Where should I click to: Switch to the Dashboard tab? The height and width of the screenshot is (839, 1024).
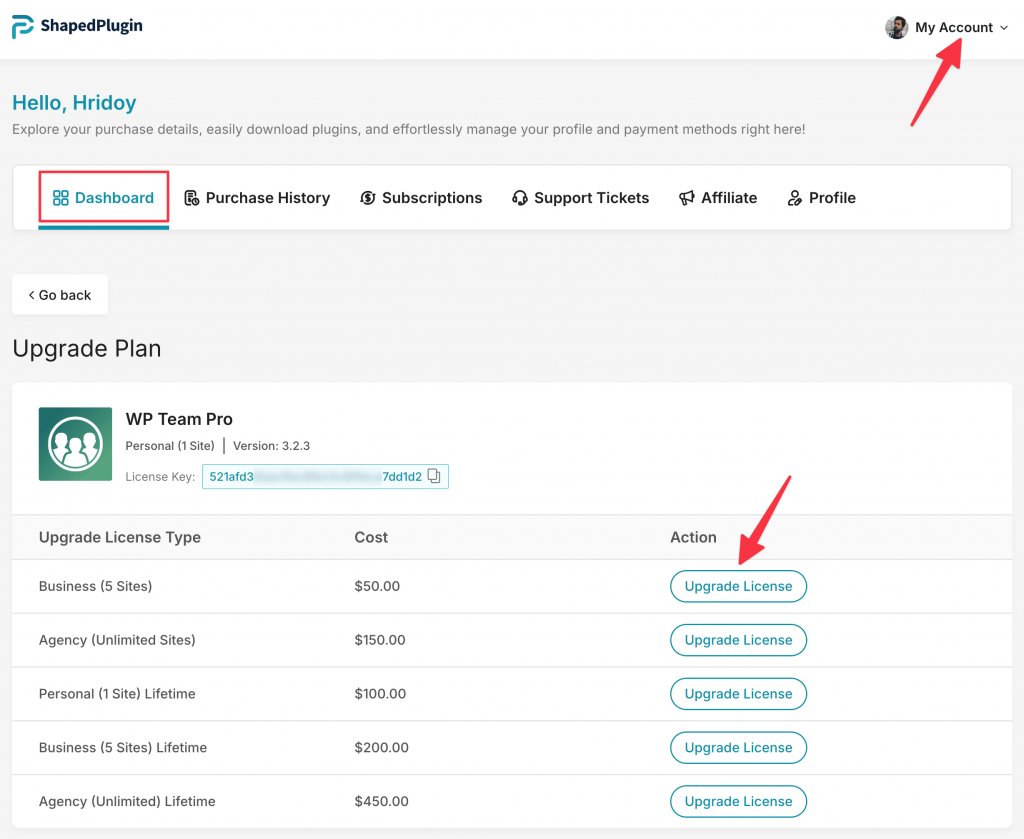click(x=104, y=198)
